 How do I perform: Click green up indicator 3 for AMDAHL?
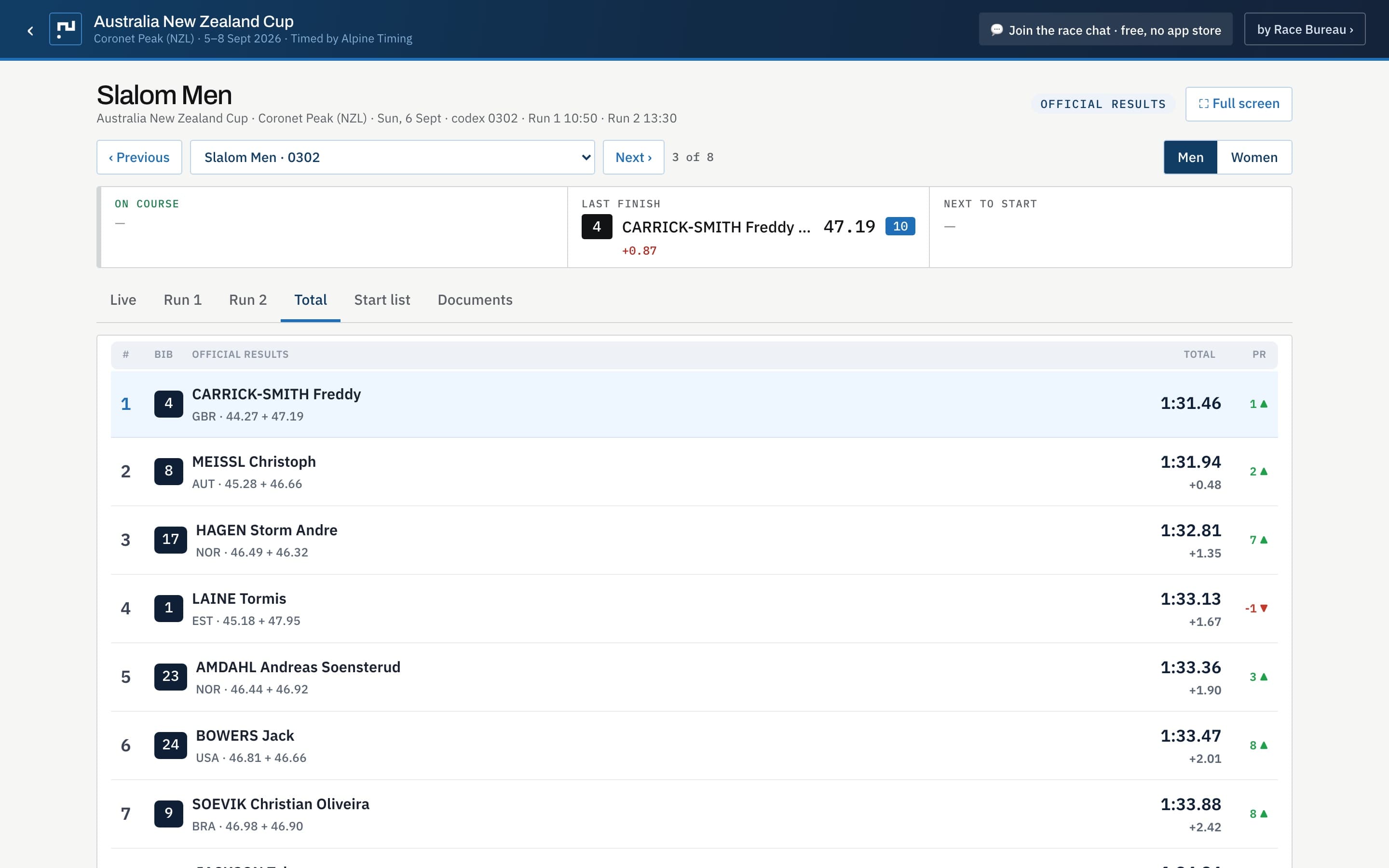click(1259, 677)
